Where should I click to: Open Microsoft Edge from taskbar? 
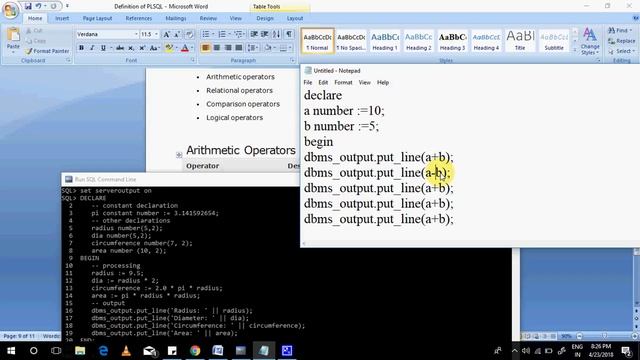103,351
